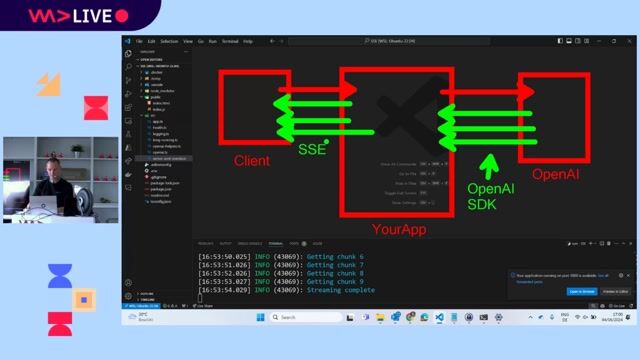This screenshot has width=640, height=360.
Task: Expand the TIMELINE section
Action: [x=164, y=300]
